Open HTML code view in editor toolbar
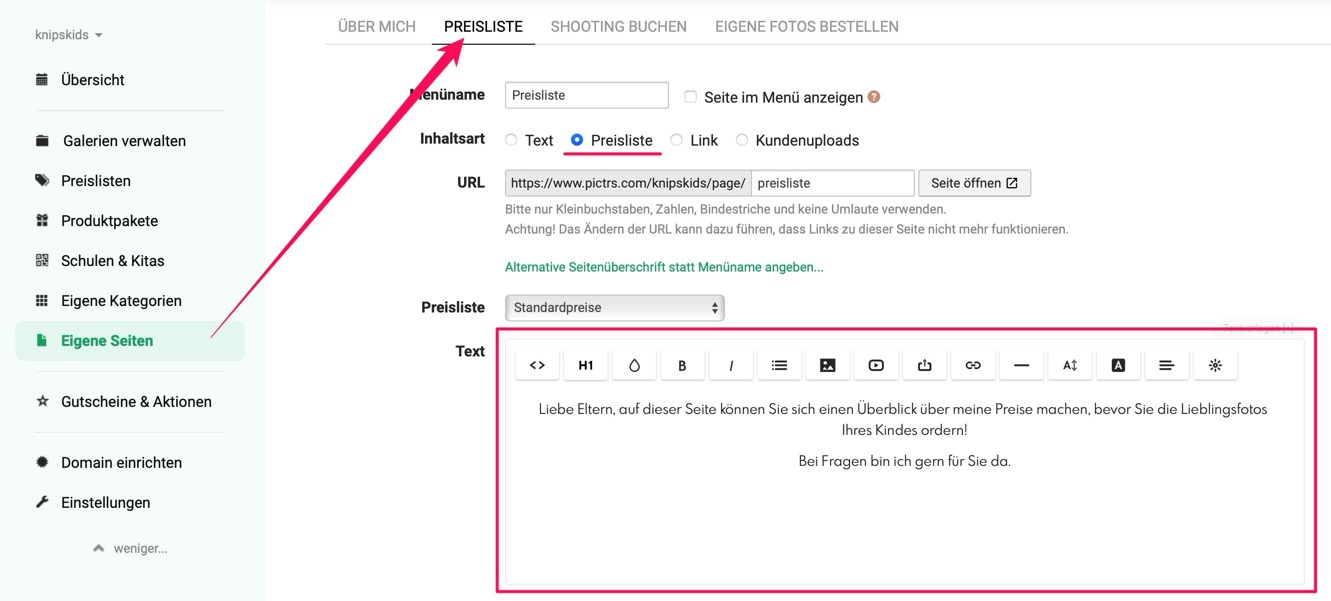 tap(537, 366)
